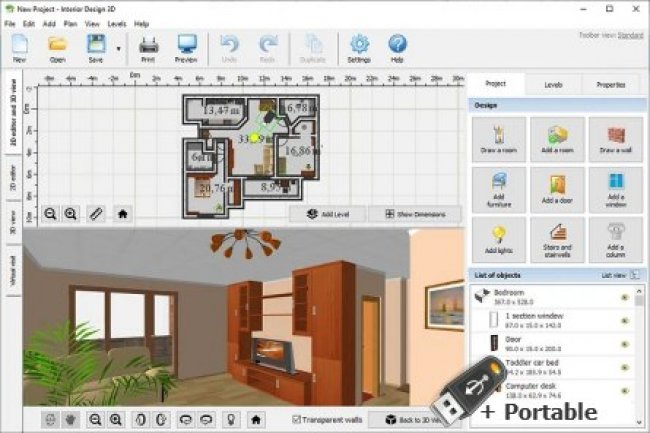Open the File menu
The width and height of the screenshot is (650, 433).
(x=10, y=24)
